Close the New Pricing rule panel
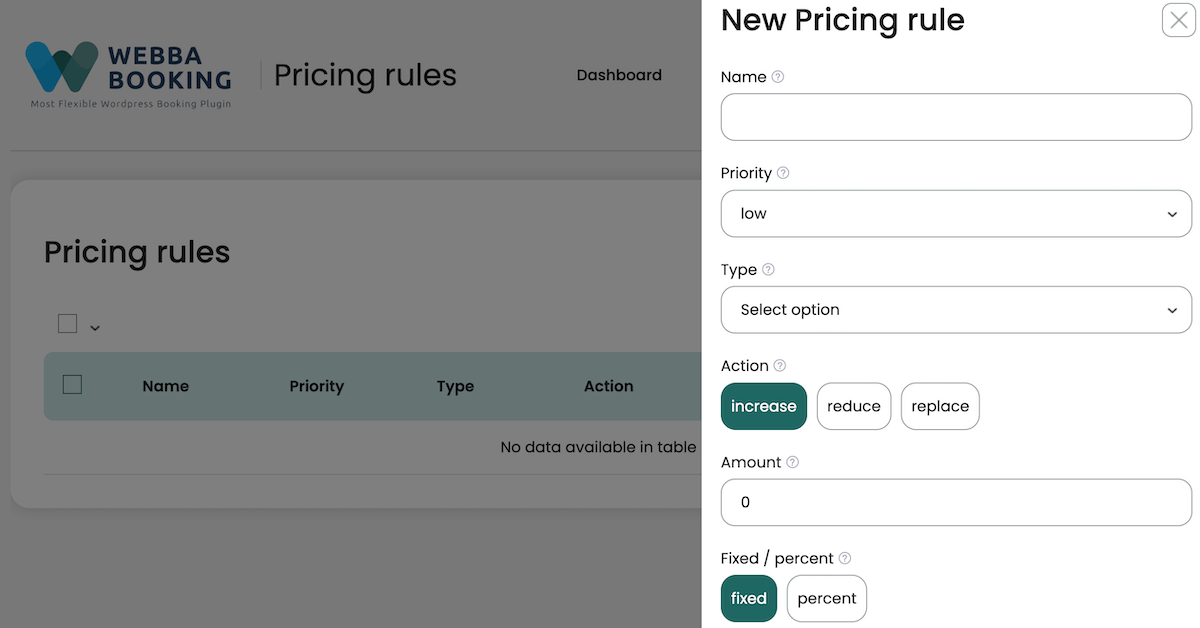The height and width of the screenshot is (628, 1200). [x=1179, y=20]
